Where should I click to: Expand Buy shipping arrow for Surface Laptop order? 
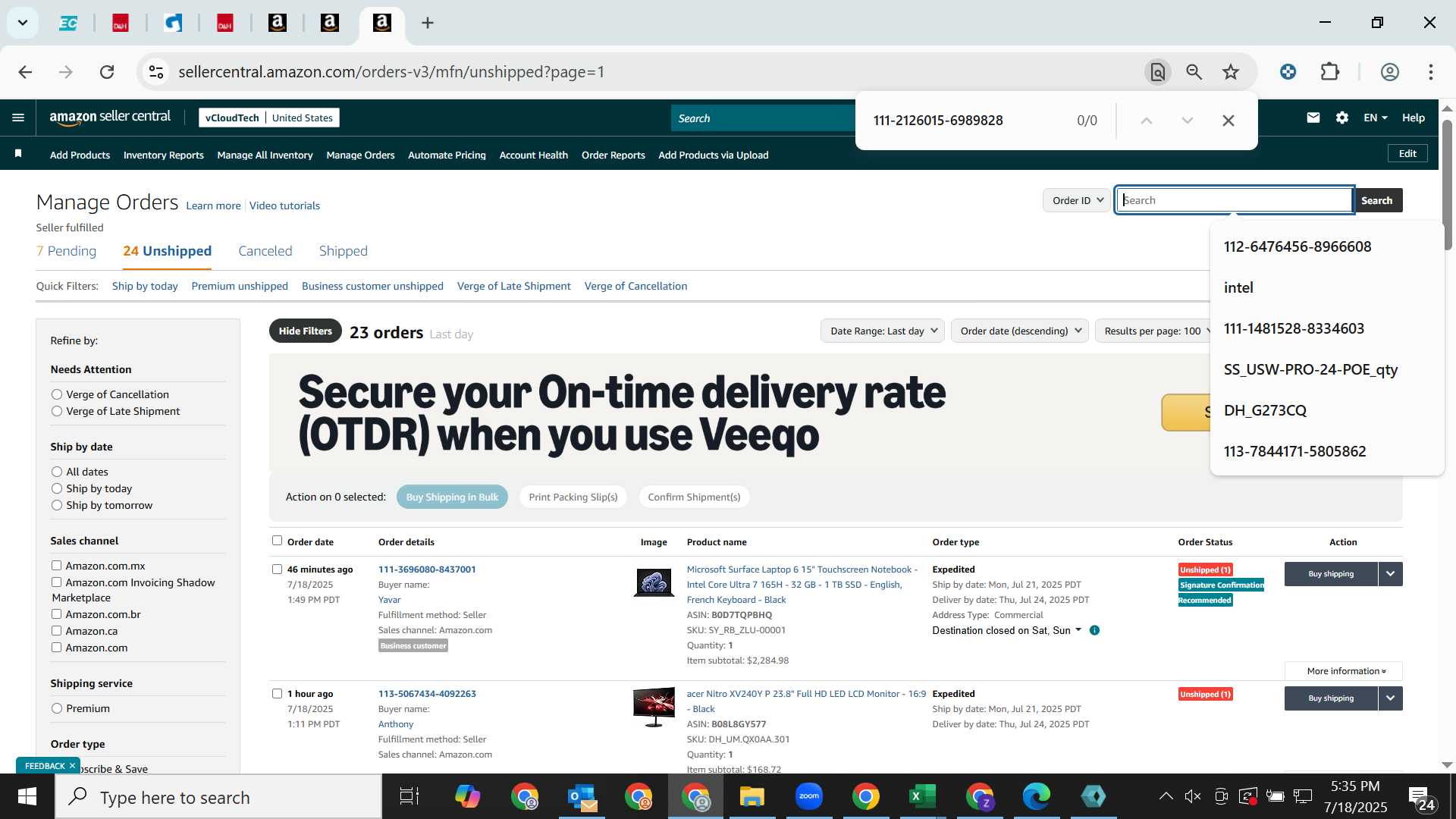pyautogui.click(x=1391, y=574)
